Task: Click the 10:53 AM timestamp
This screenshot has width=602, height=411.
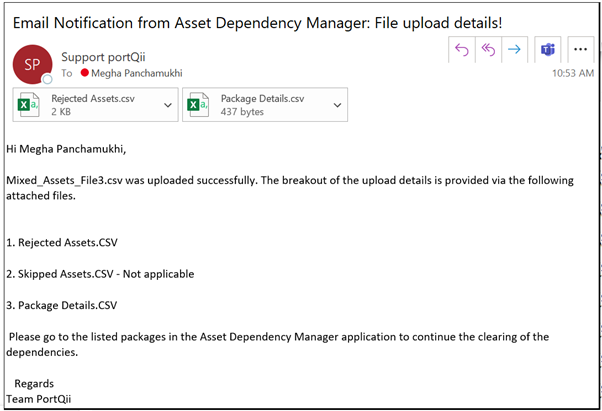Action: point(572,73)
